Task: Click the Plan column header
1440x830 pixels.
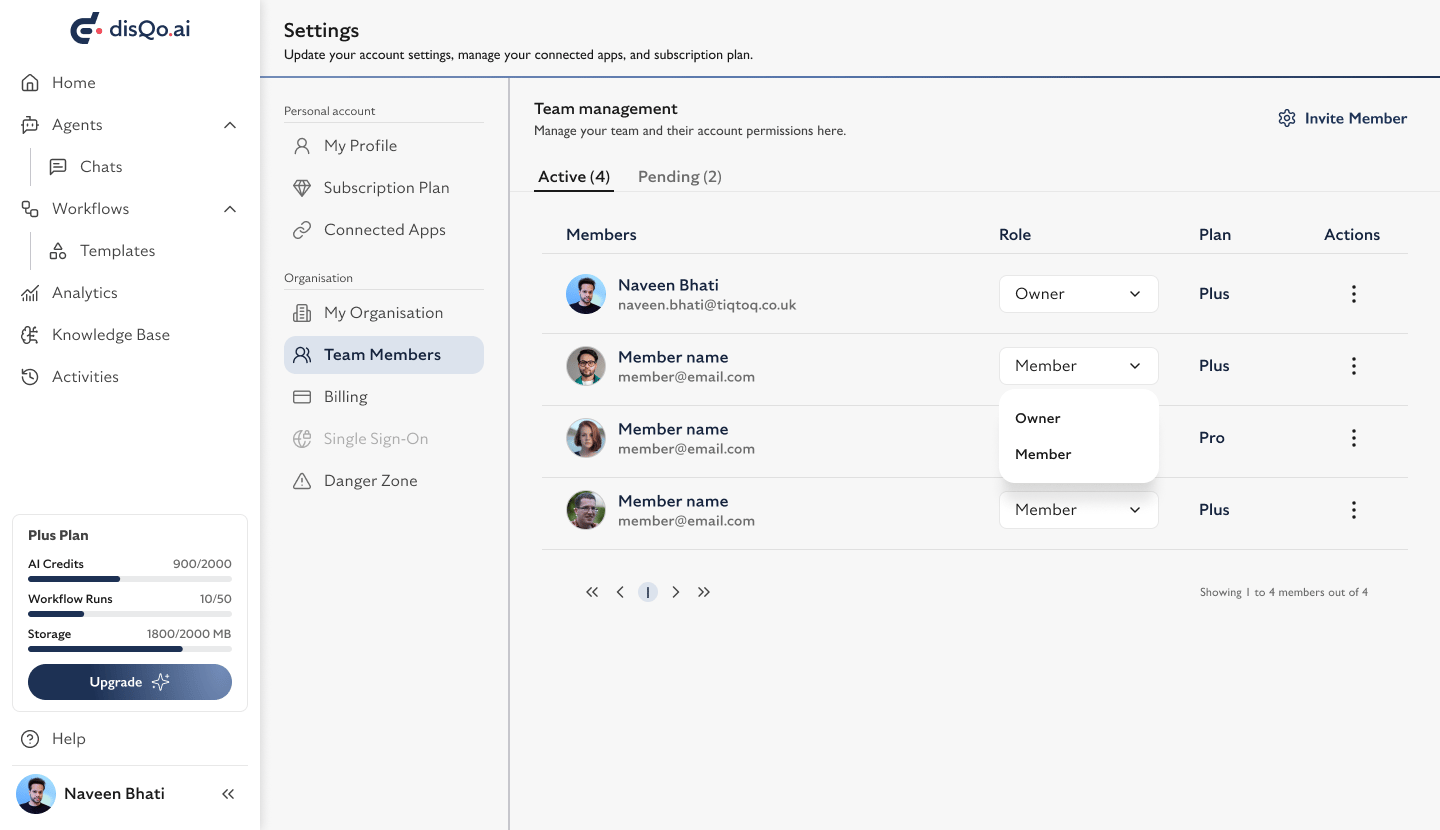Action: pyautogui.click(x=1215, y=235)
